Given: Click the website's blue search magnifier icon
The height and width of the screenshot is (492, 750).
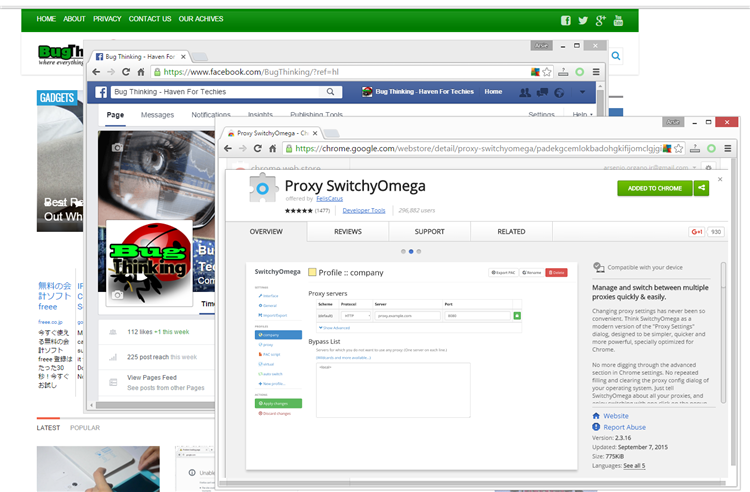Looking at the screenshot, I should [616, 56].
